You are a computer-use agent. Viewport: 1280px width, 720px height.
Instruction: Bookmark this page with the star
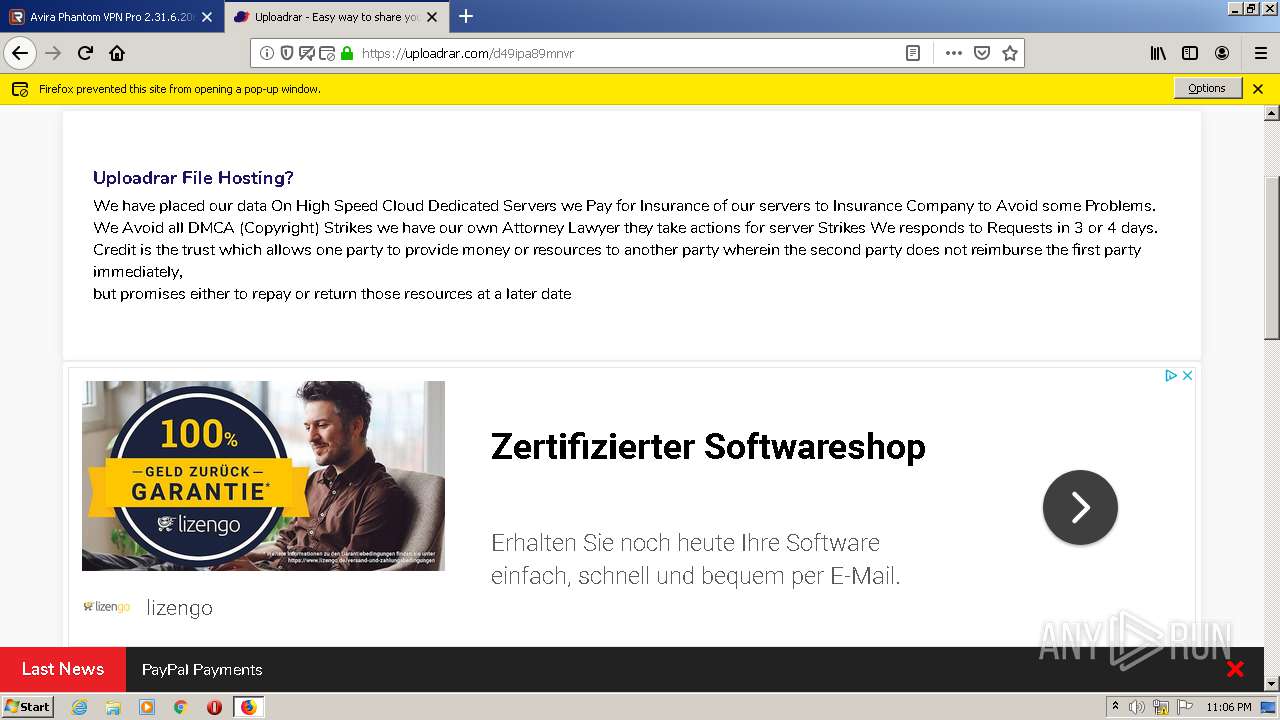tap(1010, 53)
